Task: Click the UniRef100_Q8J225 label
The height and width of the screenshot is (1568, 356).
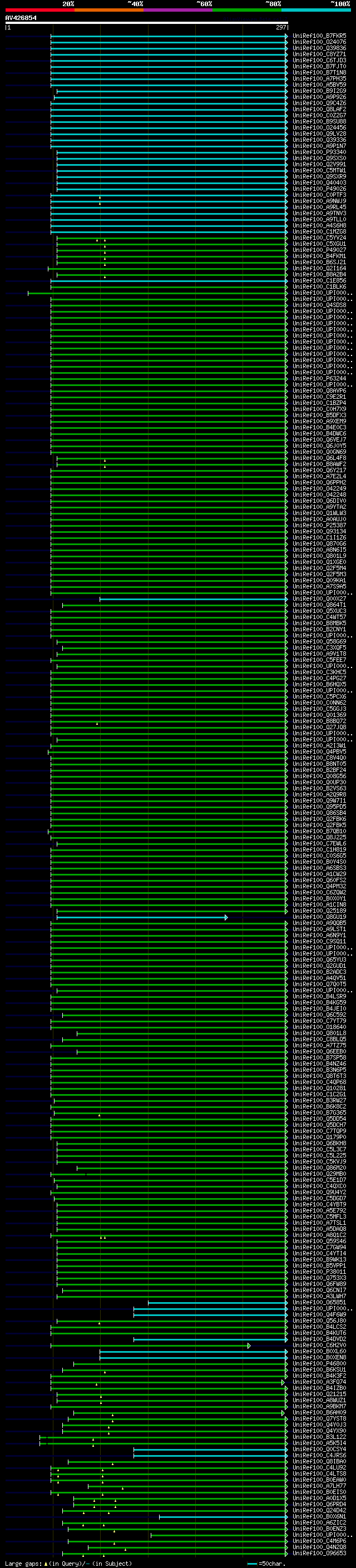Action: pyautogui.click(x=319, y=837)
